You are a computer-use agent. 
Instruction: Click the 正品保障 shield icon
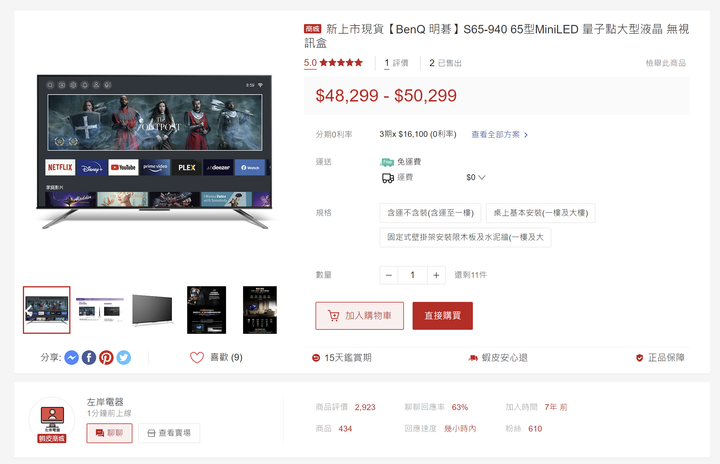(x=639, y=358)
